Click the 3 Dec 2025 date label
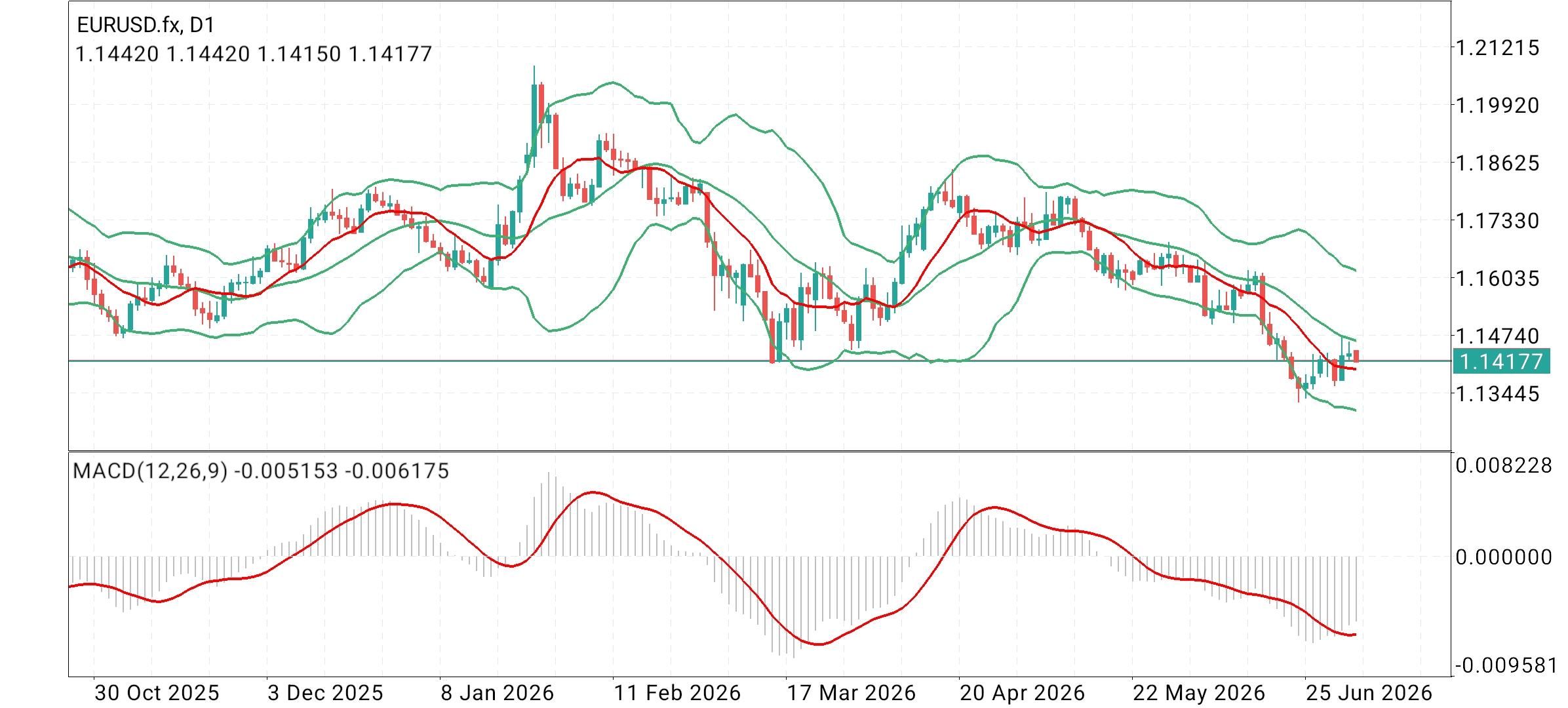The image size is (1568, 708). coord(325,693)
